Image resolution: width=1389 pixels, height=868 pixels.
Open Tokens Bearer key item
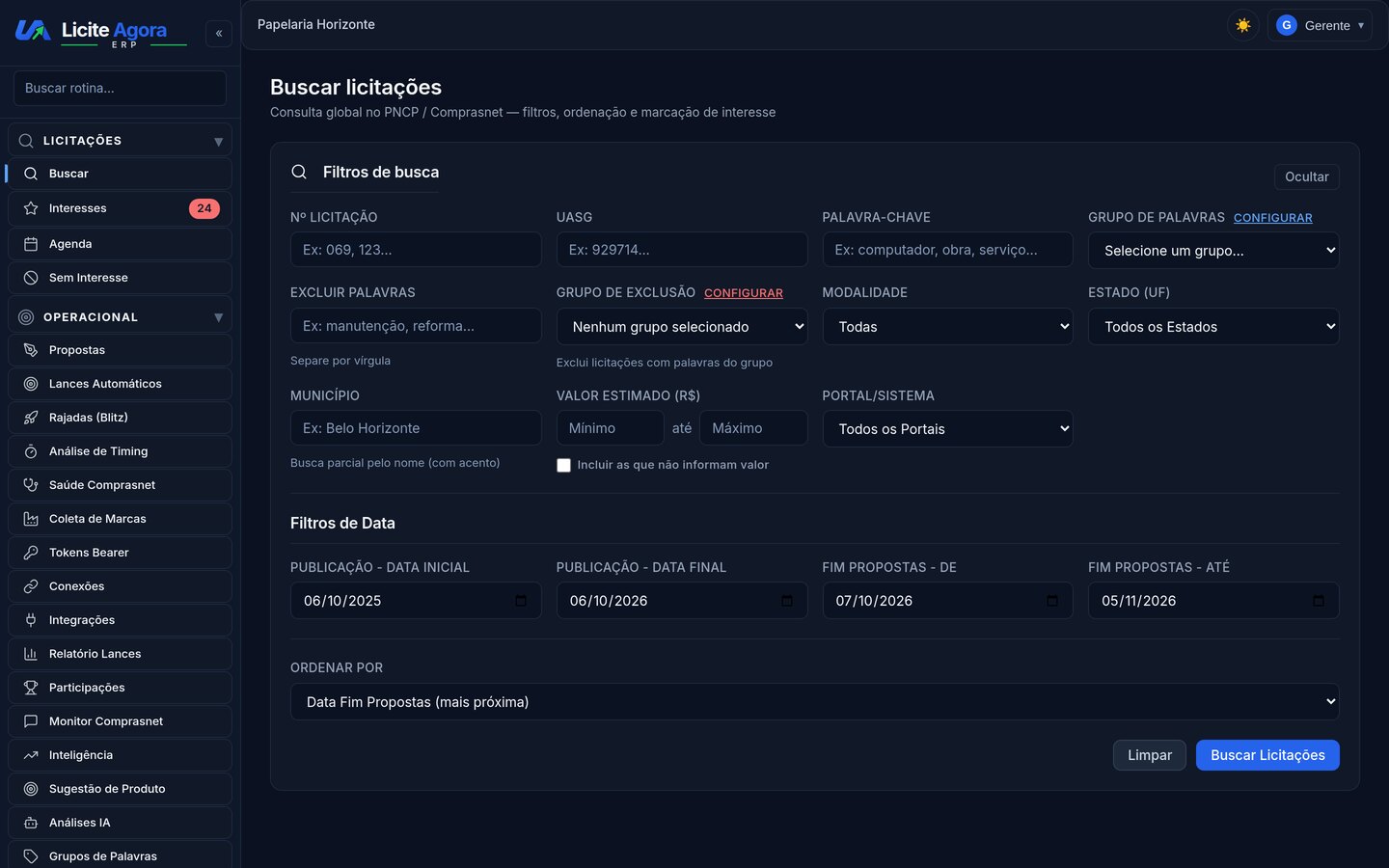[x=120, y=553]
